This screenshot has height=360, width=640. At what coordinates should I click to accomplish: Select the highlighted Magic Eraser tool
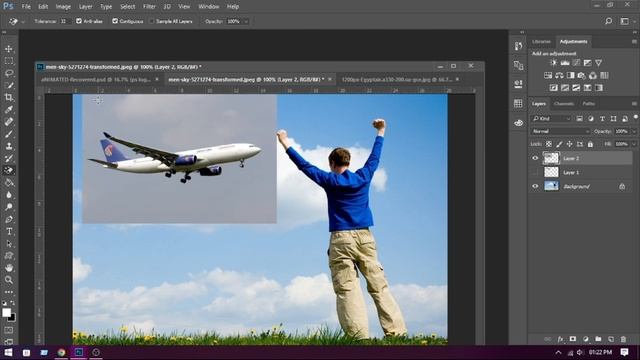9,170
